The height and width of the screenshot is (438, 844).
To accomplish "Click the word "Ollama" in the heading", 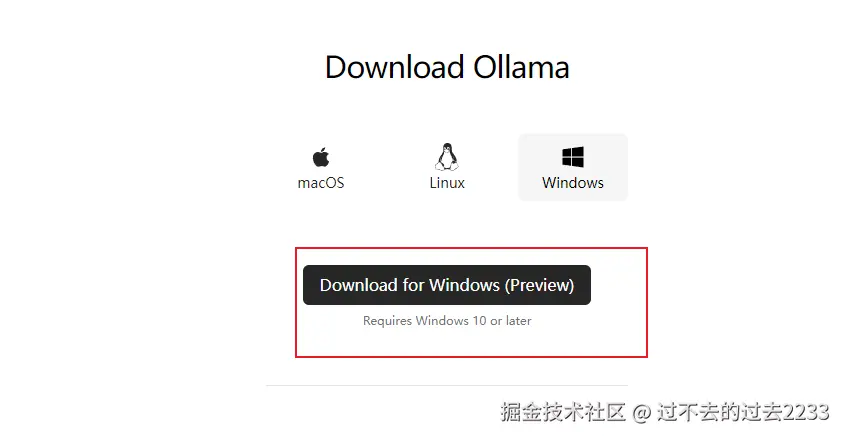I will [x=521, y=67].
